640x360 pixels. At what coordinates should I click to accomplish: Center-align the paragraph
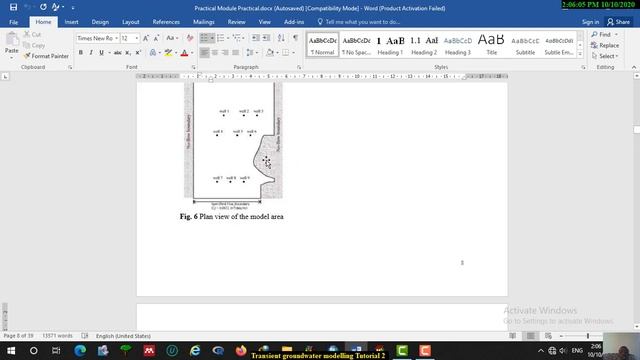[215, 52]
